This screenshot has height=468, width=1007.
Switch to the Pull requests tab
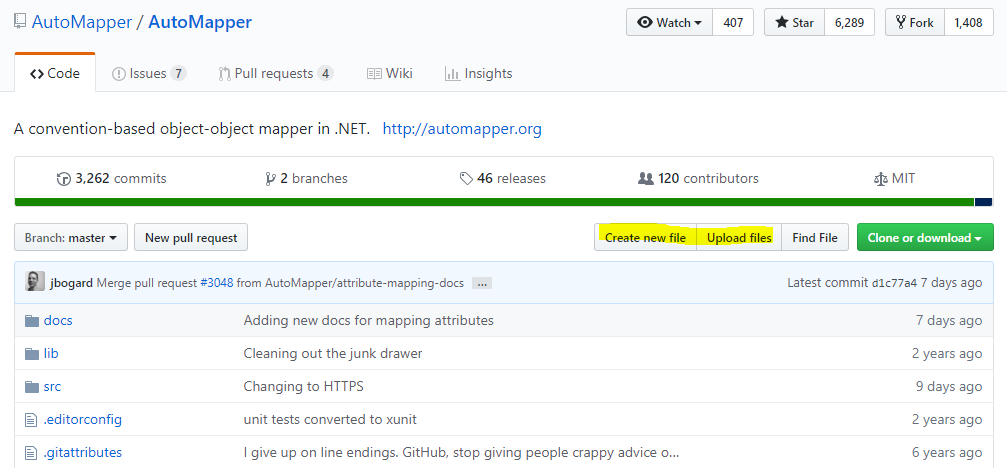(276, 73)
